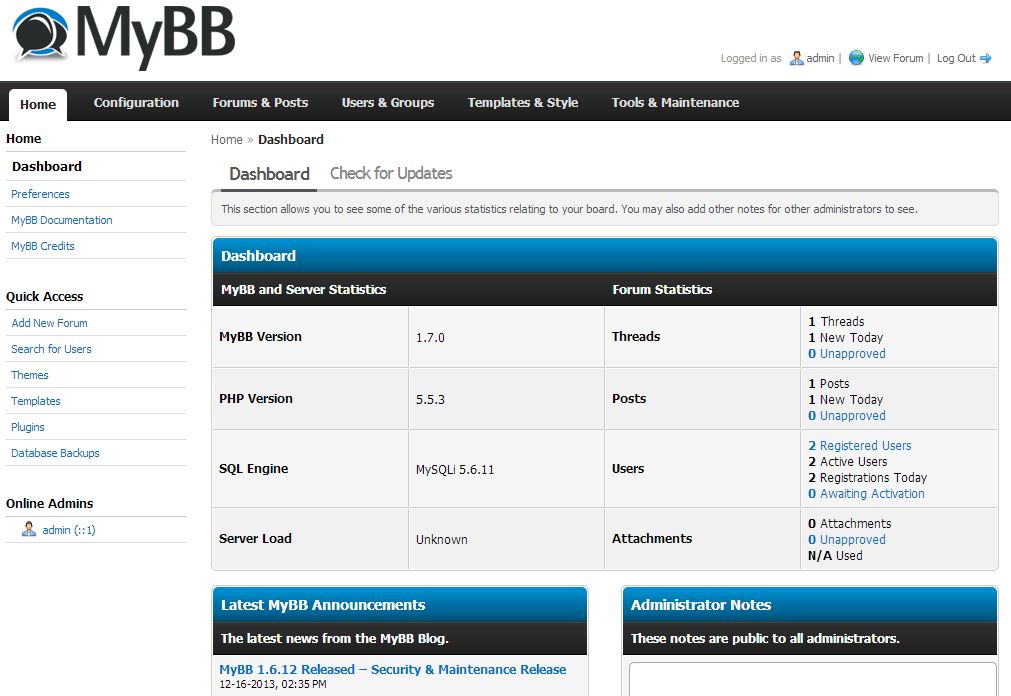Click MyBB and Server Statistics header

pyautogui.click(x=303, y=290)
